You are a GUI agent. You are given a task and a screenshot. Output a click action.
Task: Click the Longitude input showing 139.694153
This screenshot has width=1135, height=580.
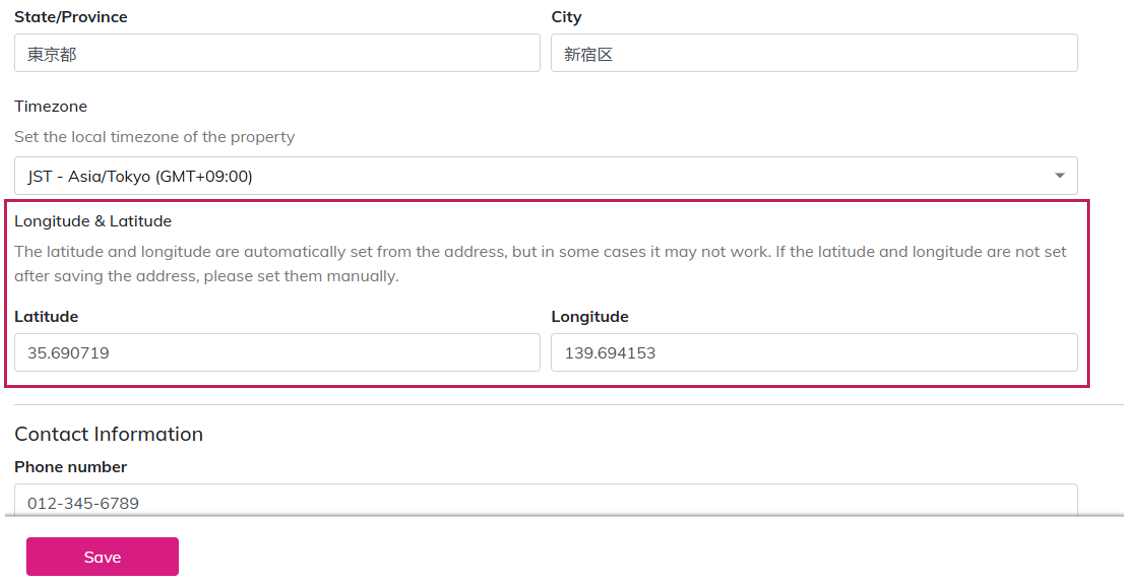[813, 353]
